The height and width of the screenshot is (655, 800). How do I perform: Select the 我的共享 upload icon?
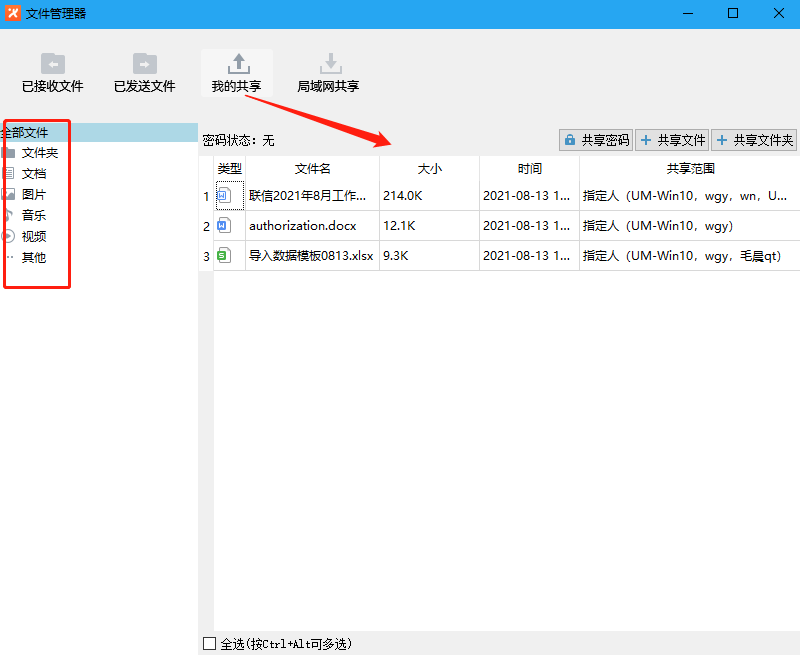coord(239,64)
